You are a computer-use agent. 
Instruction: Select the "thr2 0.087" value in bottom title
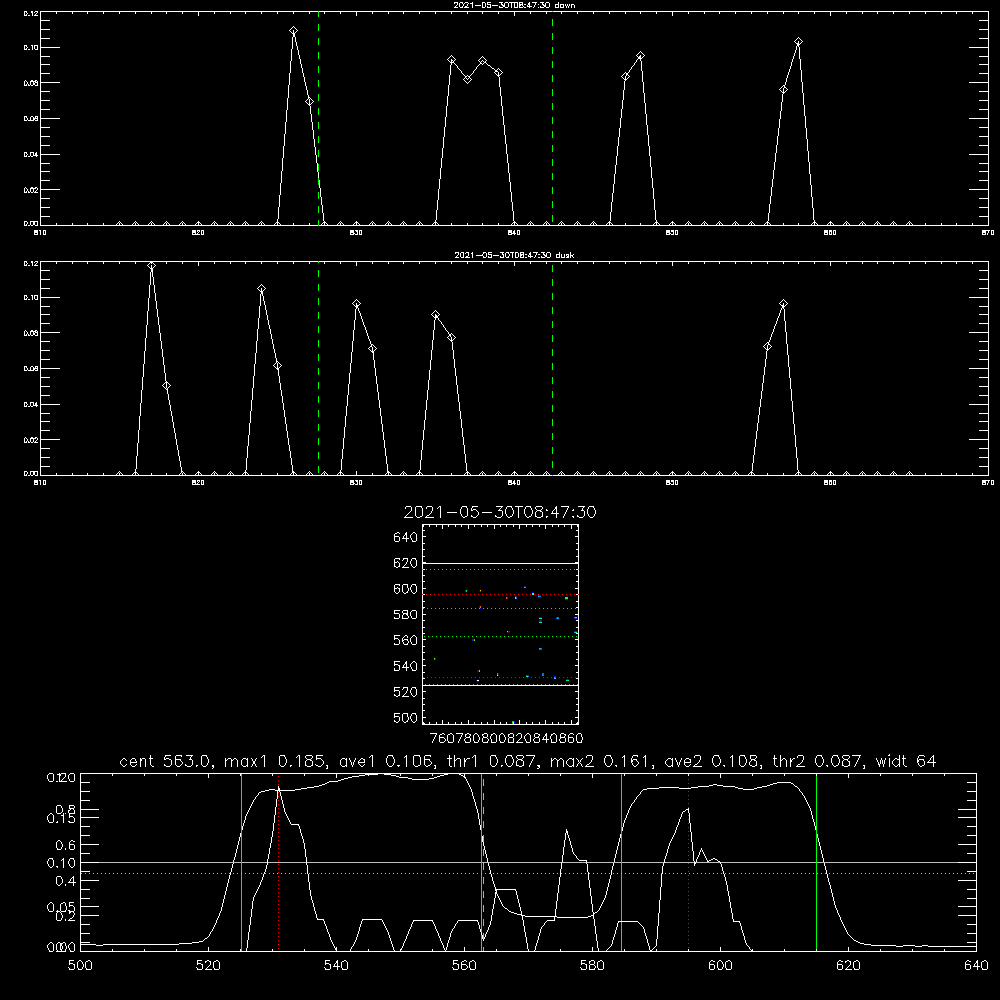click(x=818, y=761)
